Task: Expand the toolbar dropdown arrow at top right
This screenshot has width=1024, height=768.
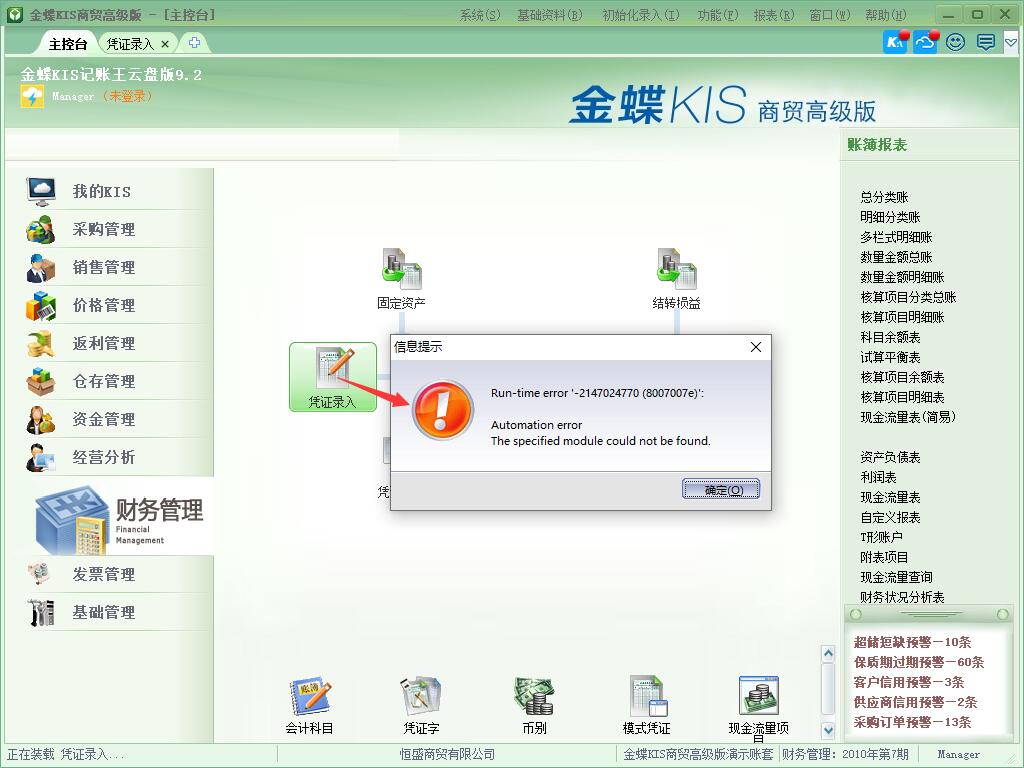Action: coord(1010,43)
